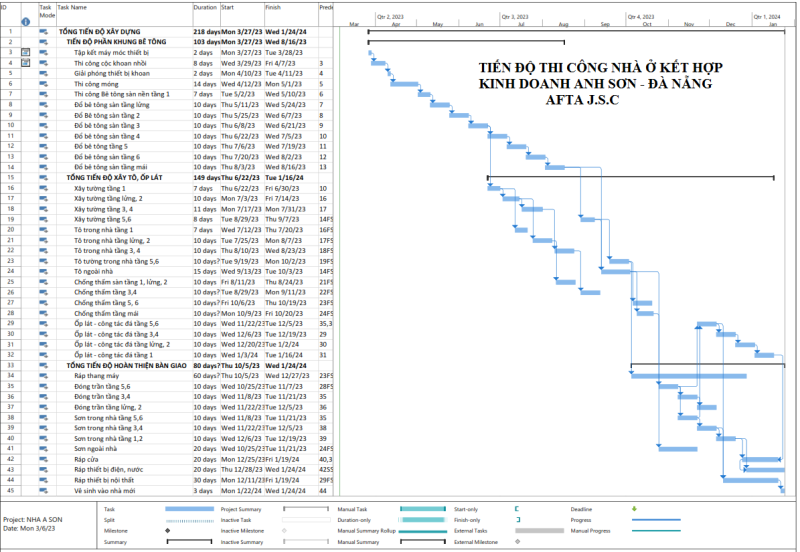This screenshot has width=800, height=552.
Task: Open the note icon on row 3
Action: coord(26,52)
